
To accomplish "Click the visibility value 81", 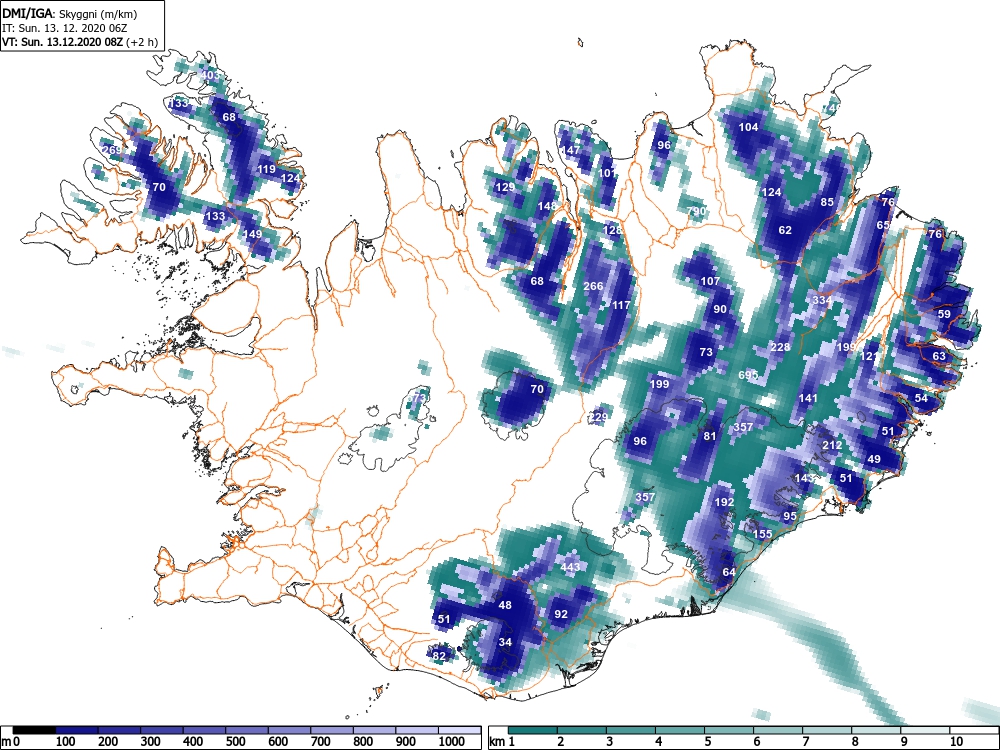I will click(x=710, y=436).
